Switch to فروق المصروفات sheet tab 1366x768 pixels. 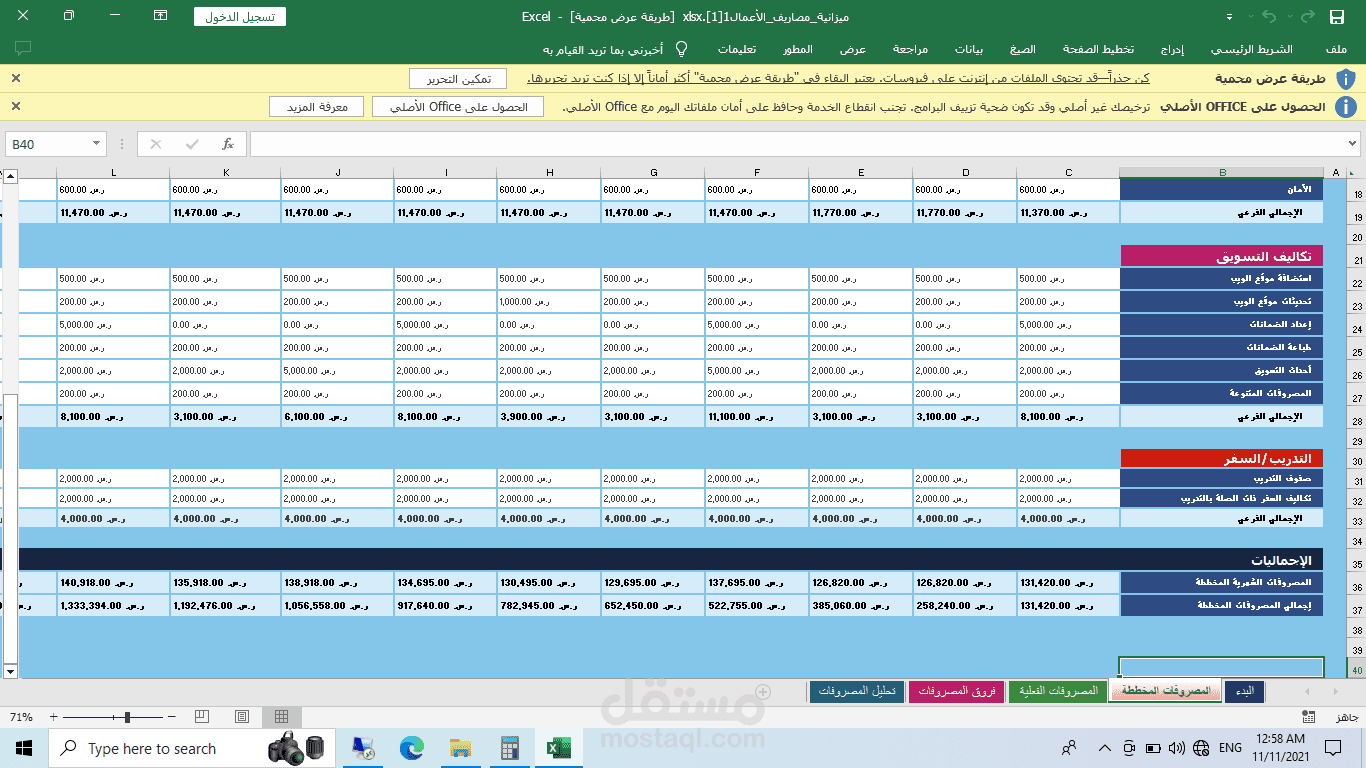(957, 691)
